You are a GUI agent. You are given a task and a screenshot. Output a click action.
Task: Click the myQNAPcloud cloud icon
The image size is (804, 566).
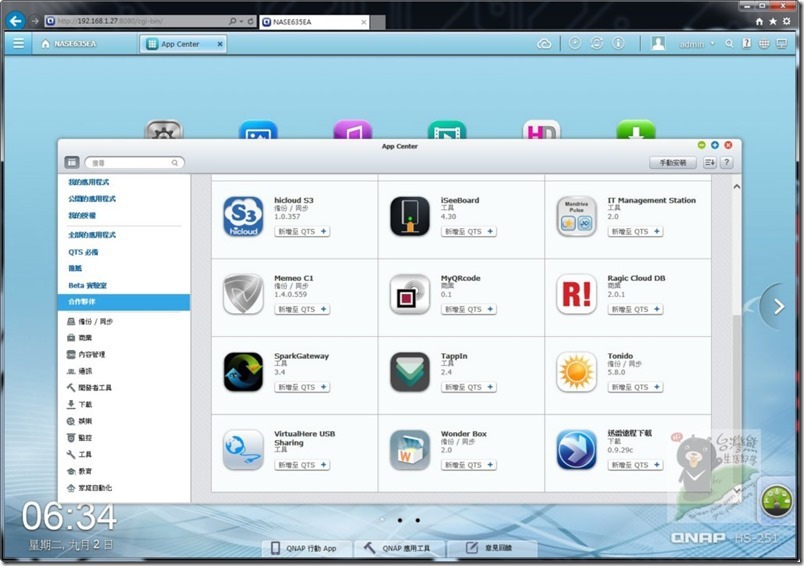[x=544, y=44]
